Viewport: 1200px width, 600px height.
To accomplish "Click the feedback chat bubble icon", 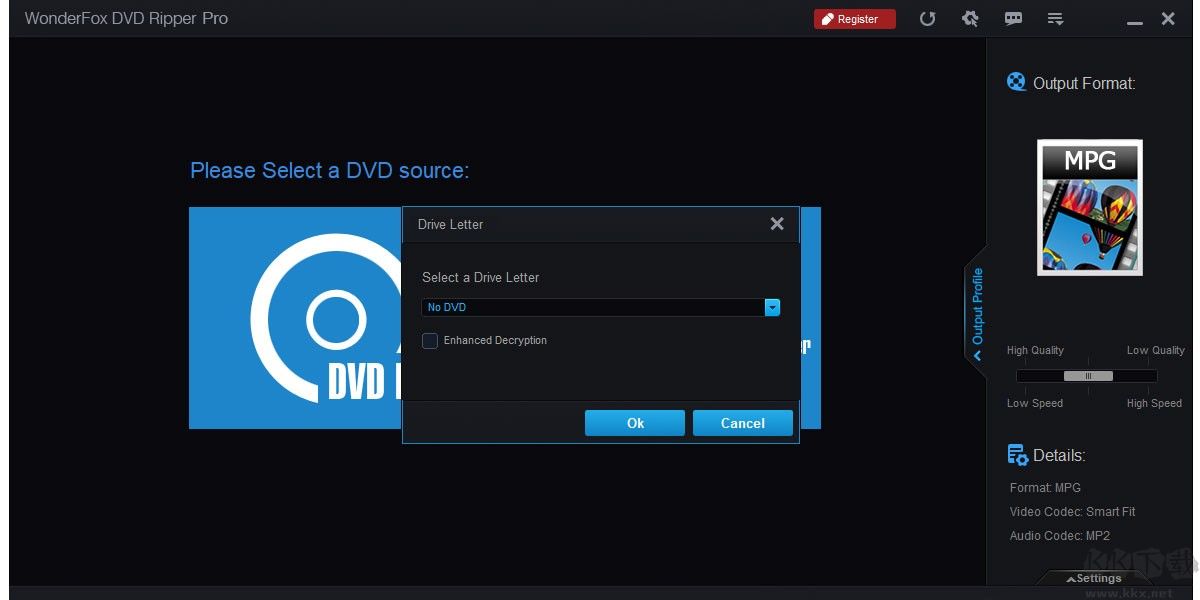I will tap(1013, 18).
